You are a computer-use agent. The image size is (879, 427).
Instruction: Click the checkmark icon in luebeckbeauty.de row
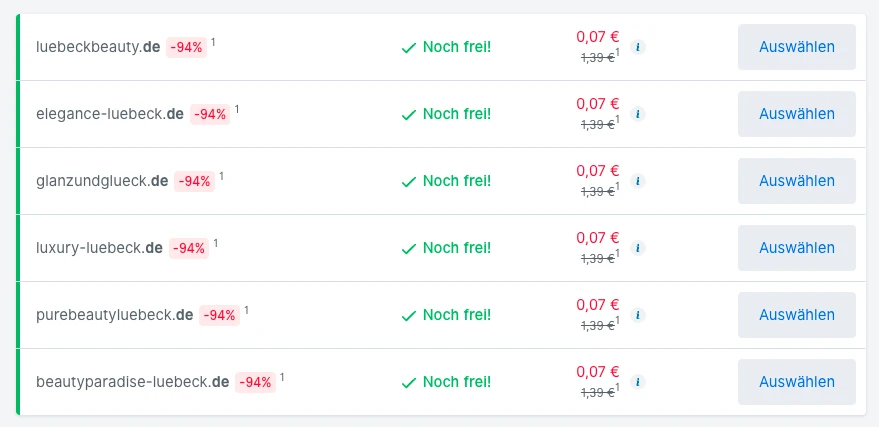(408, 47)
